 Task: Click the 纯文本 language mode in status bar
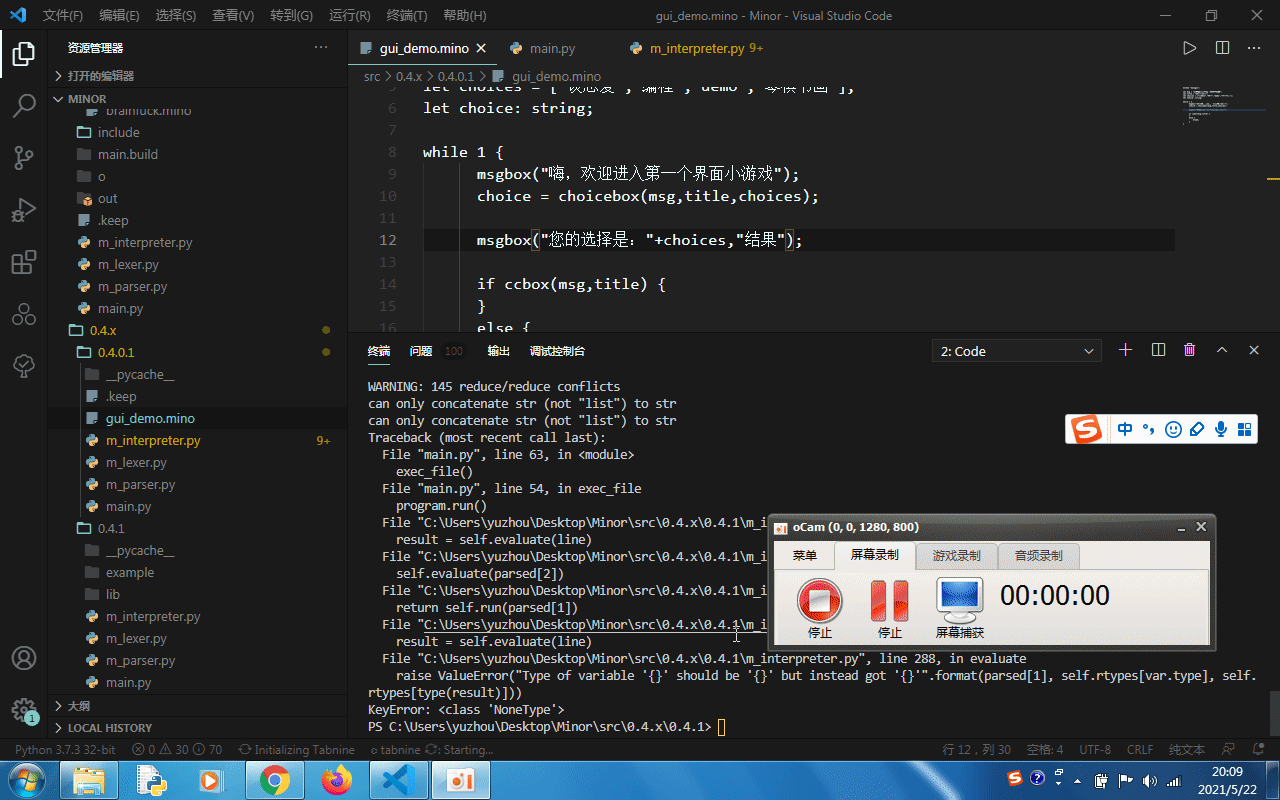(x=1187, y=750)
